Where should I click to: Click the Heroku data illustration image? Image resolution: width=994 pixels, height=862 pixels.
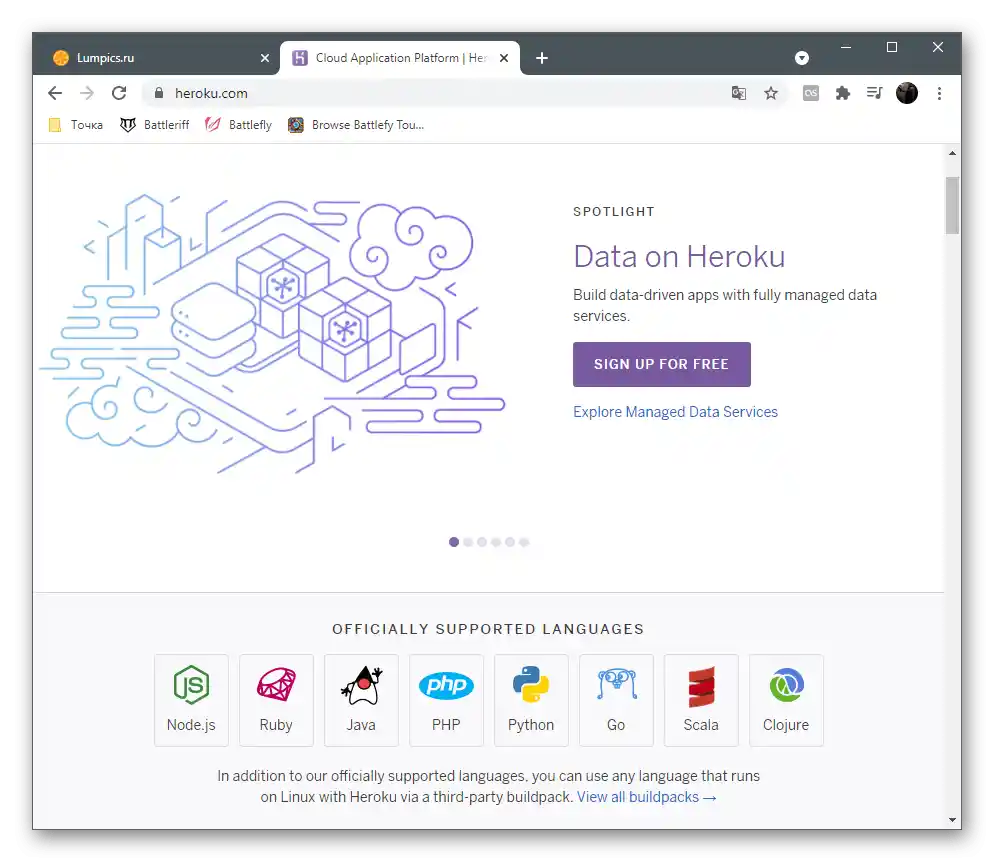click(x=273, y=334)
